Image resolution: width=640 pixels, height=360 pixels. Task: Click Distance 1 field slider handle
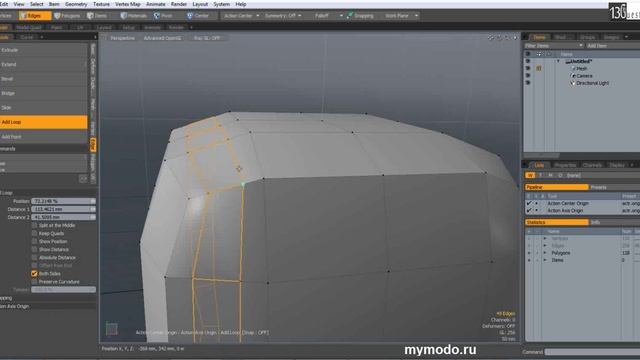93,209
